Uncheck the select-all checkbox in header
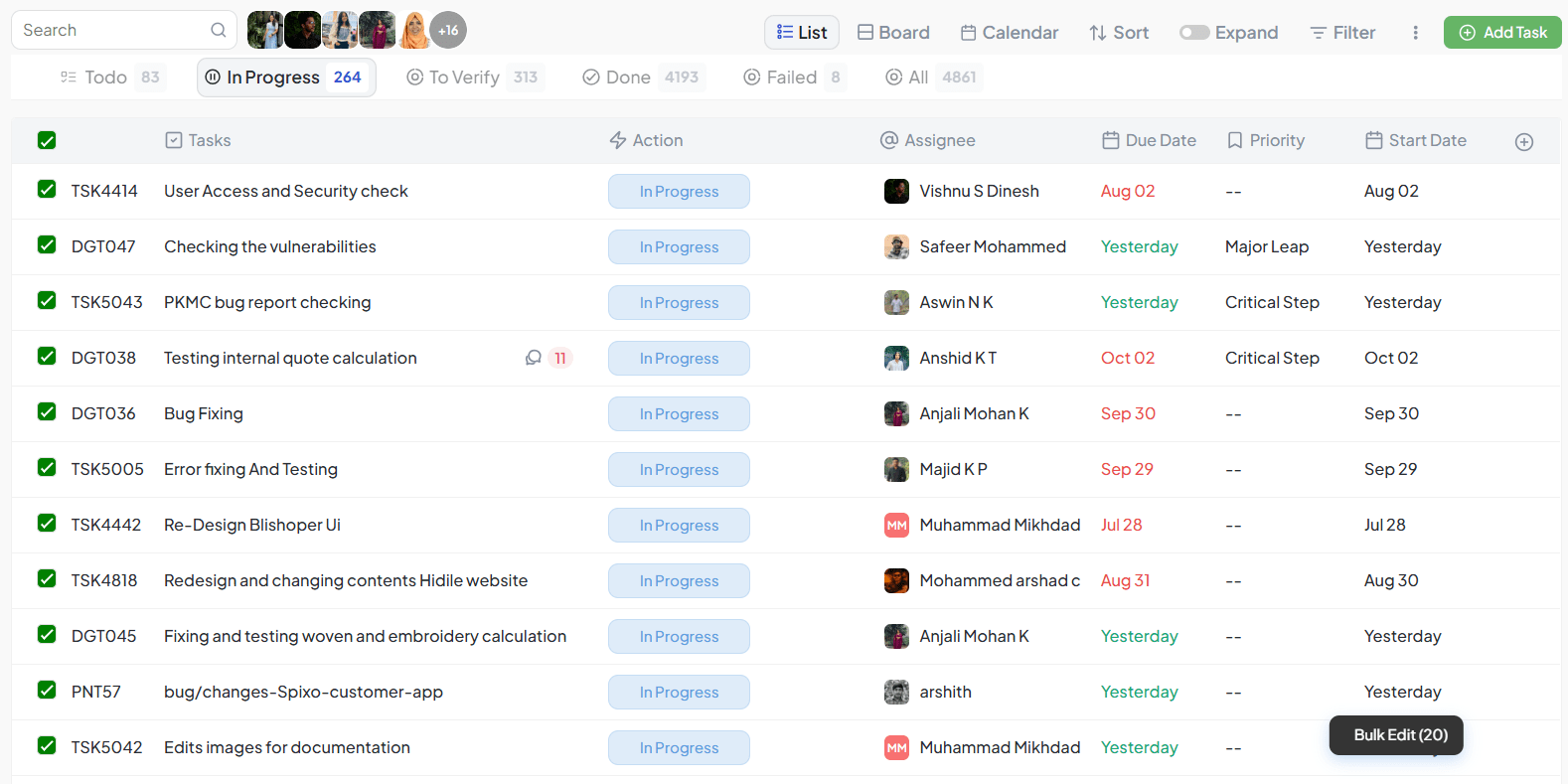 point(47,141)
